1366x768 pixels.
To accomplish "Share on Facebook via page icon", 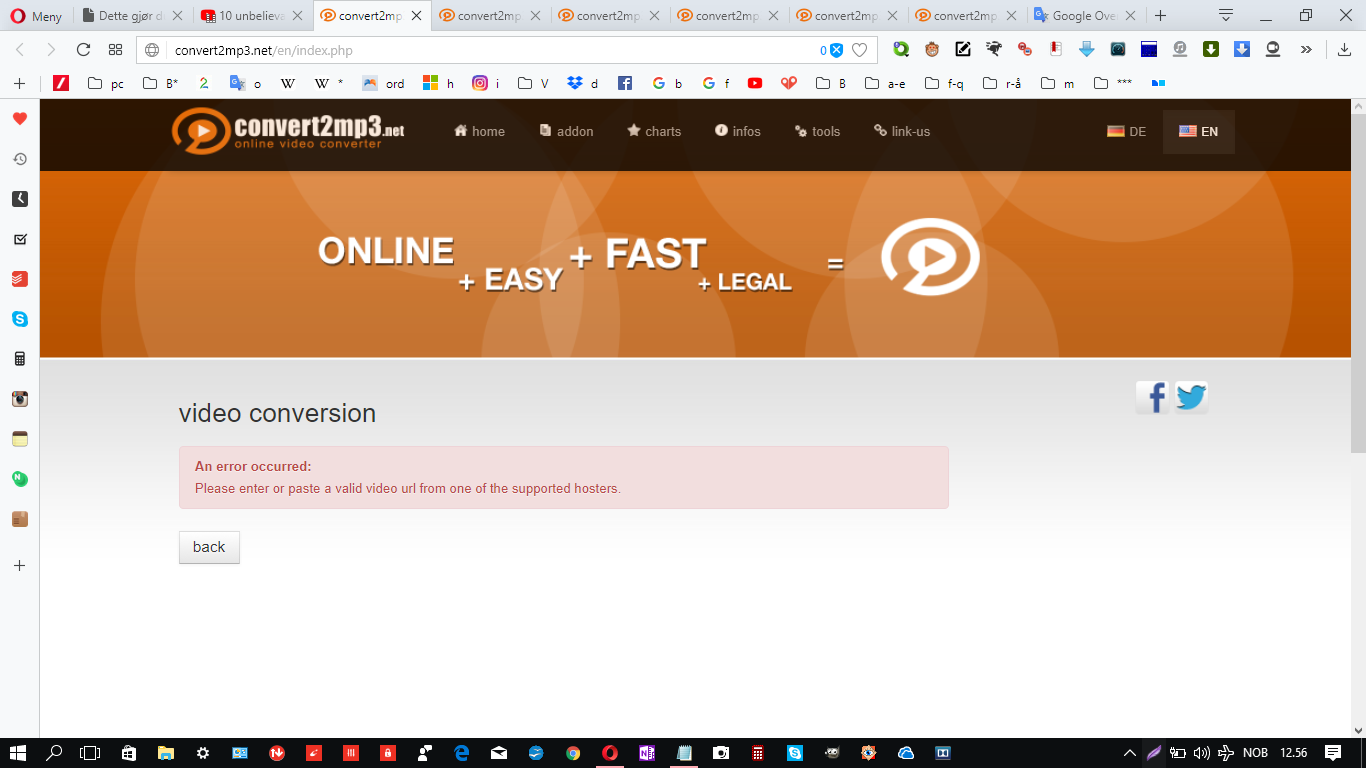I will pos(1152,397).
